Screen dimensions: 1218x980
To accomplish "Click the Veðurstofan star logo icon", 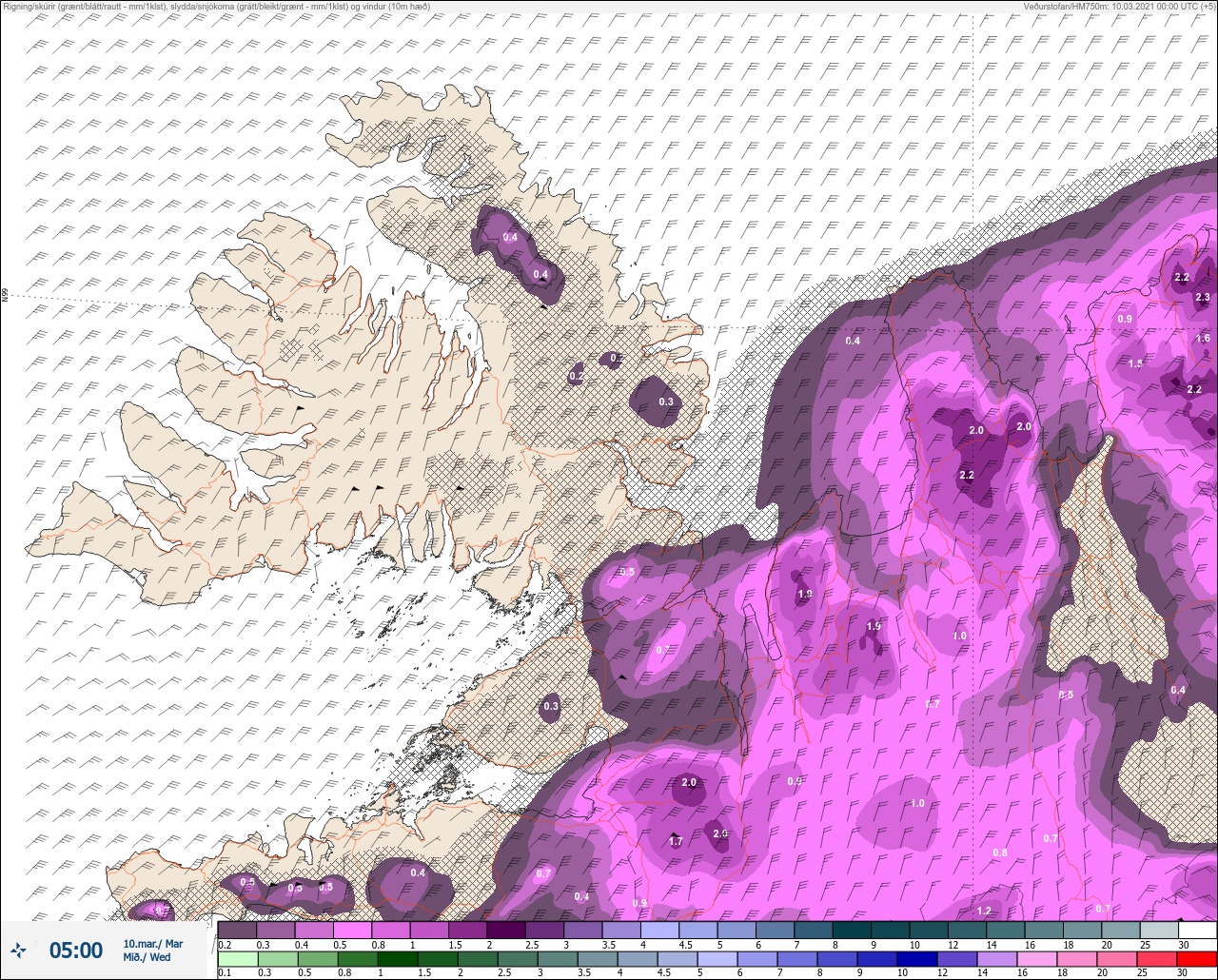I will tap(18, 951).
